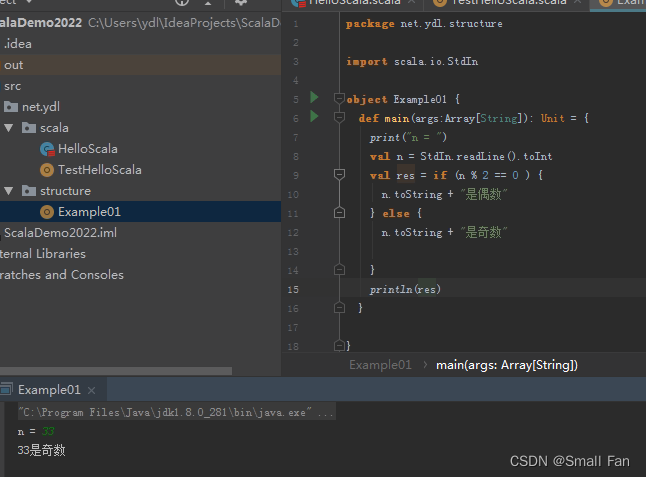Click the project panel horizontal scrollbar
The height and width of the screenshot is (477, 646).
pyautogui.click(x=116, y=371)
